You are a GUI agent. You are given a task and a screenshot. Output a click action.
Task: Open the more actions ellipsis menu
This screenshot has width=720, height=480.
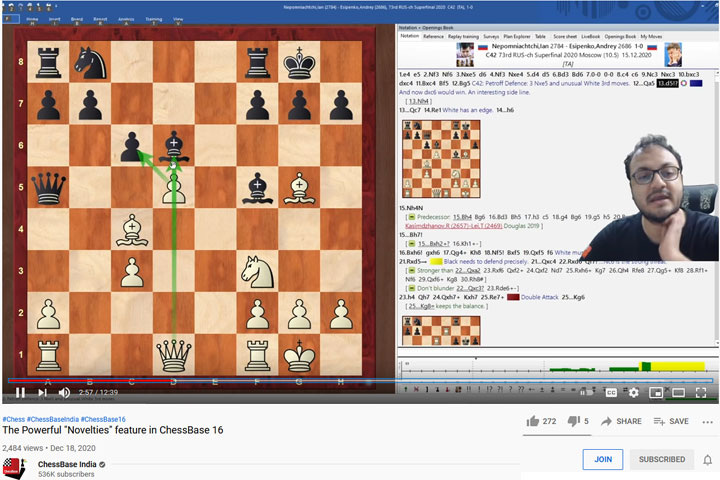click(708, 422)
